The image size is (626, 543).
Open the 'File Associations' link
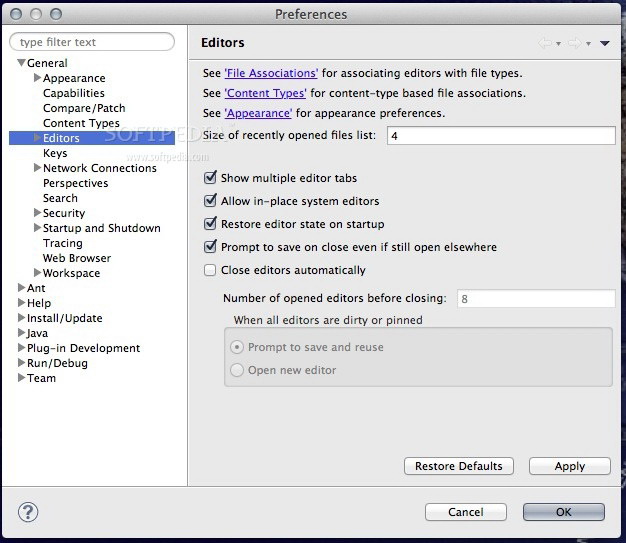271,73
